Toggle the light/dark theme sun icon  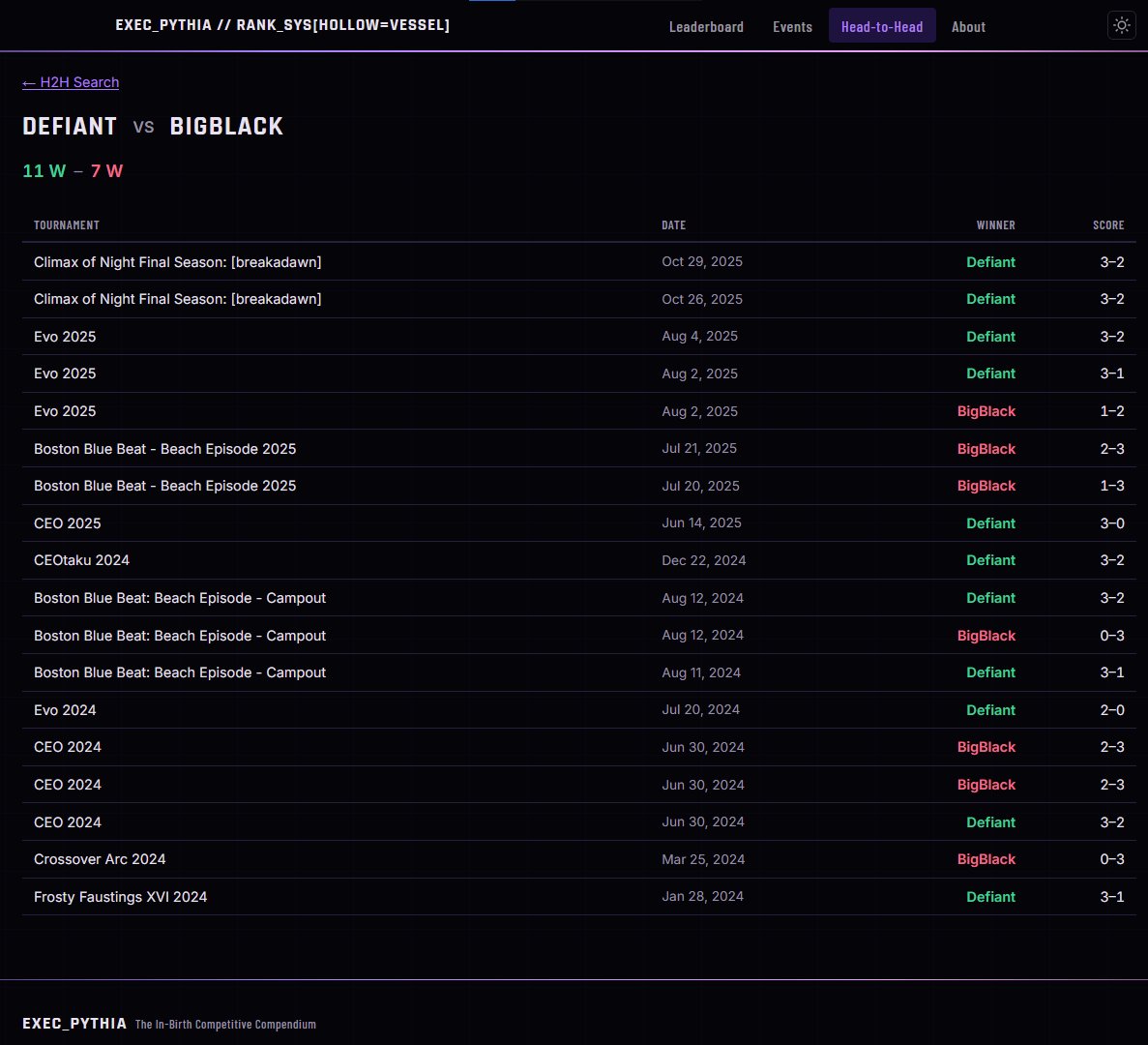pos(1121,25)
